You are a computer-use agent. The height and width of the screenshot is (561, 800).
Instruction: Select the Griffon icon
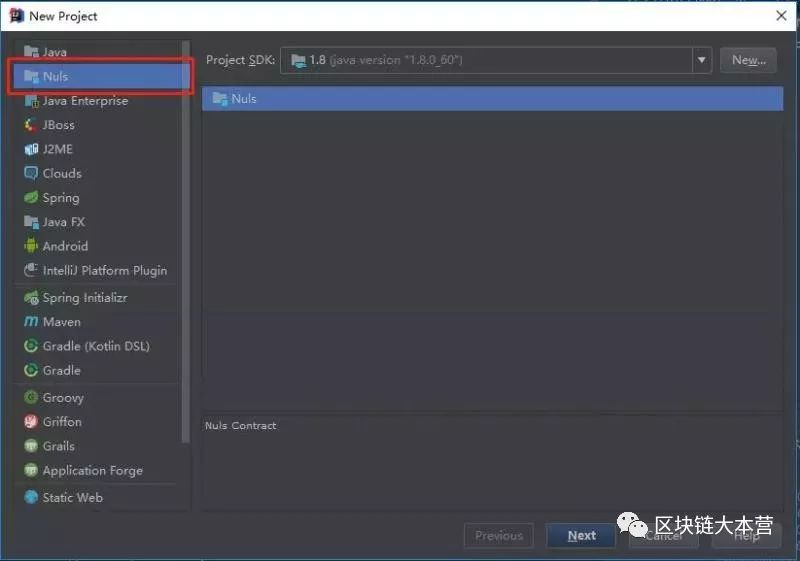pos(31,422)
